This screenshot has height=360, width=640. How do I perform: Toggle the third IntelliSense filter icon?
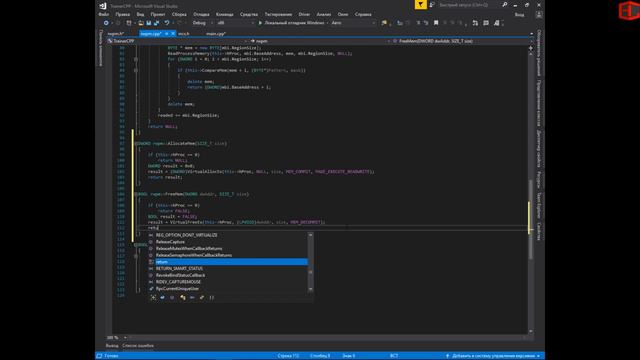point(172,298)
